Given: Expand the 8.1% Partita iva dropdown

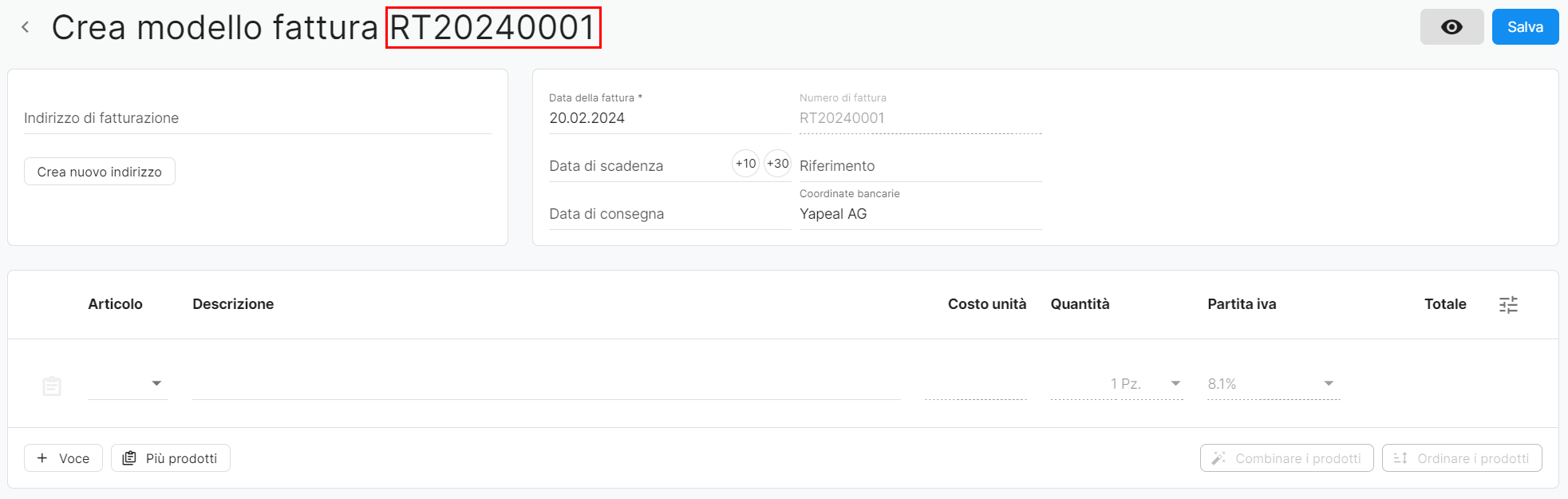Looking at the screenshot, I should coord(1274,384).
